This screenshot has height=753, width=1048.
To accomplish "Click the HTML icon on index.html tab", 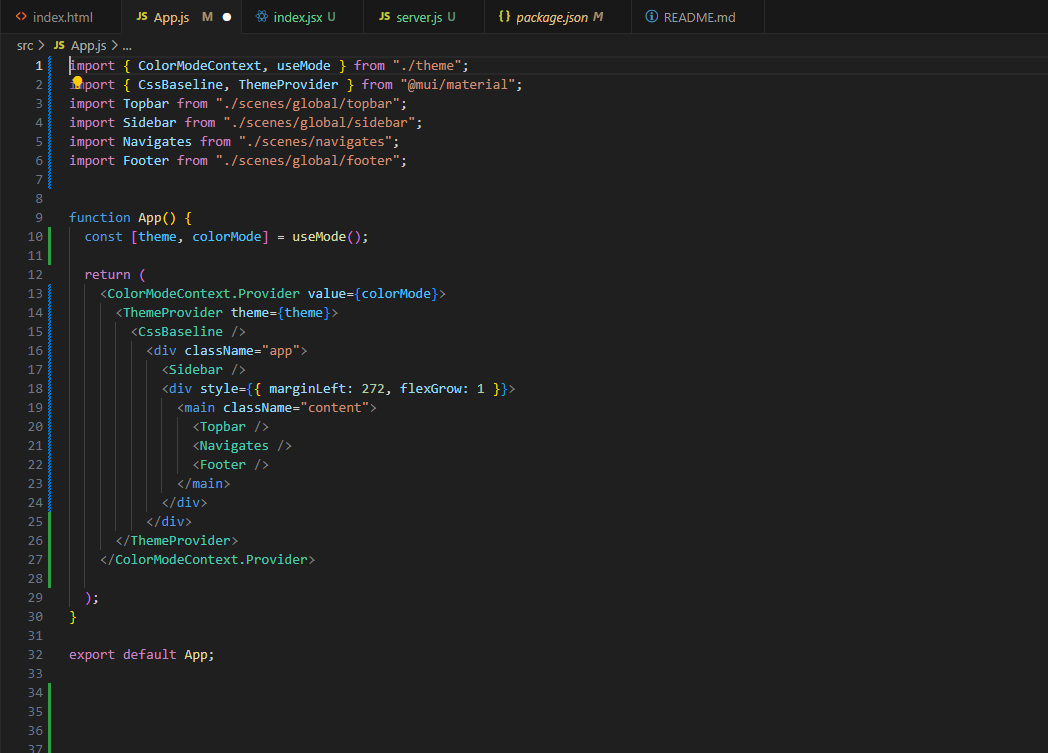I will 21,17.
